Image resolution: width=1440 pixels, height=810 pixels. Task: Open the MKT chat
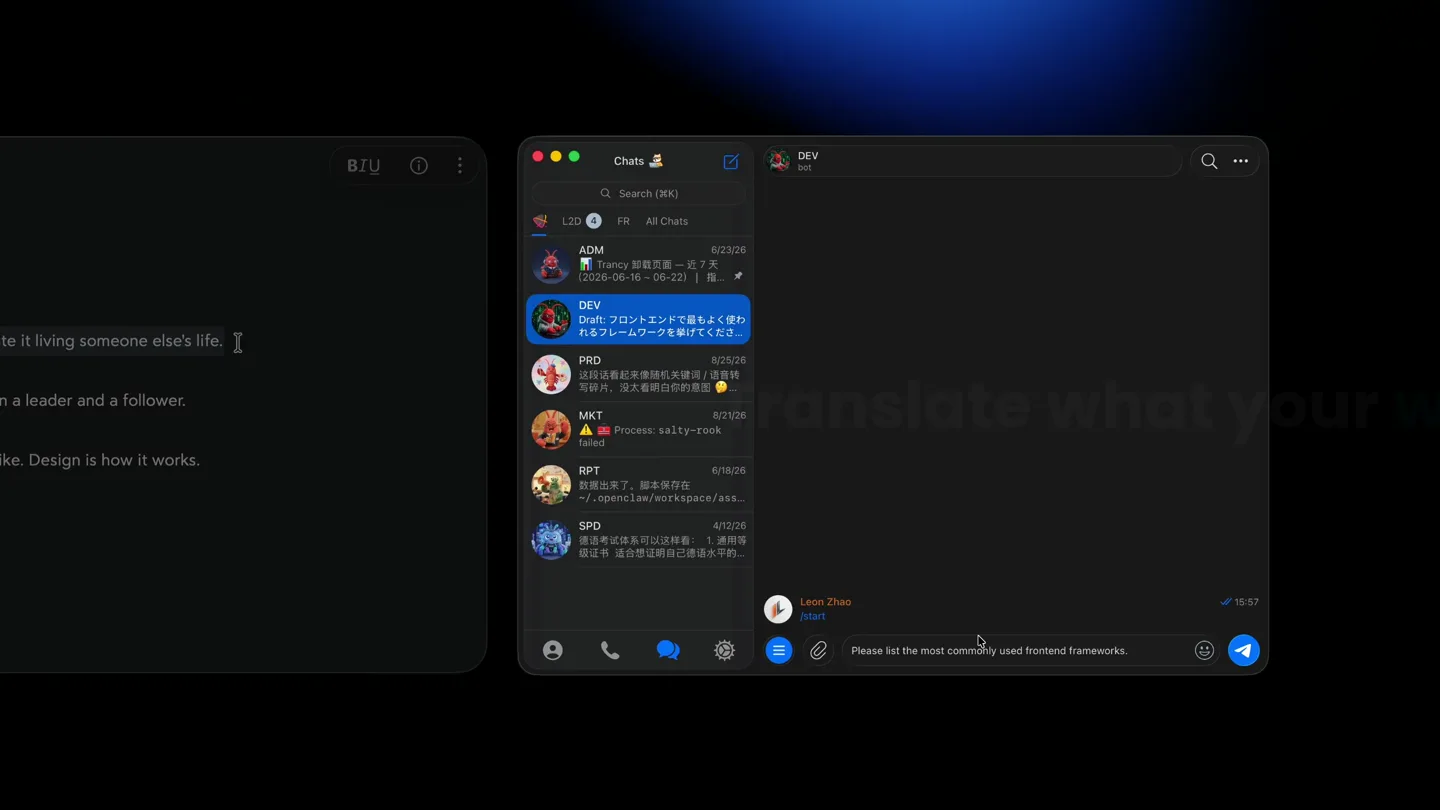639,430
